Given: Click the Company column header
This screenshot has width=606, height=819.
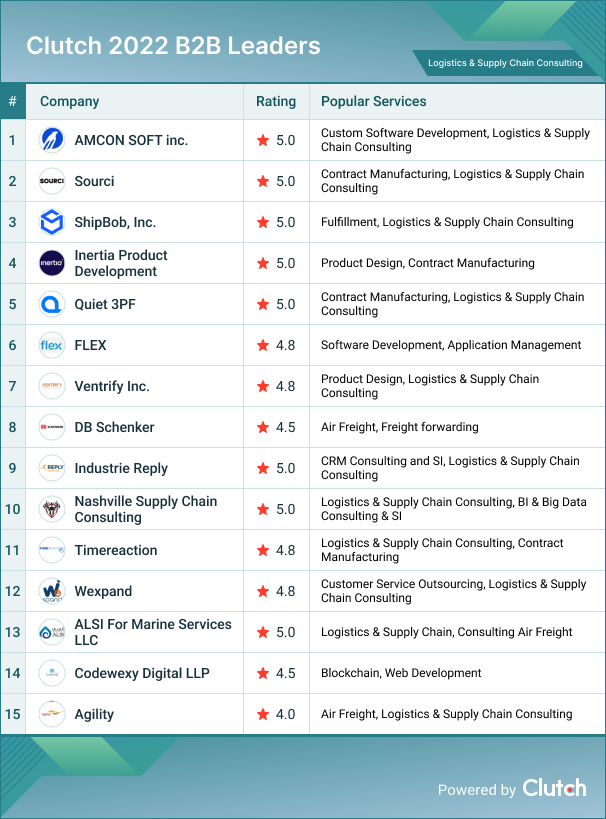Looking at the screenshot, I should 70,101.
